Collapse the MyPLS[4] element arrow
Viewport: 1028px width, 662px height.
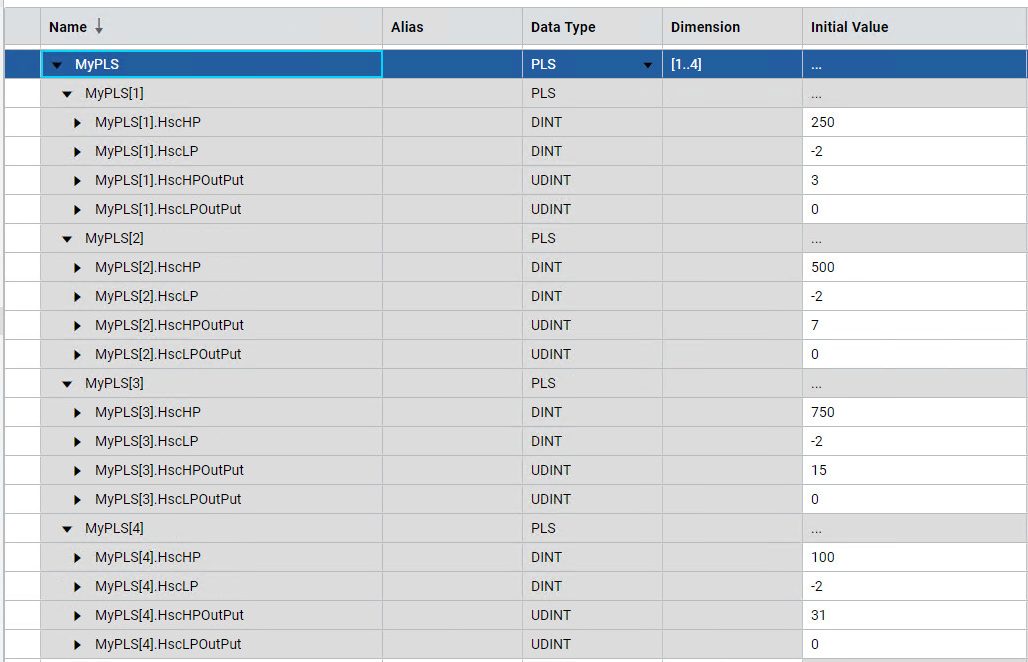(x=67, y=529)
